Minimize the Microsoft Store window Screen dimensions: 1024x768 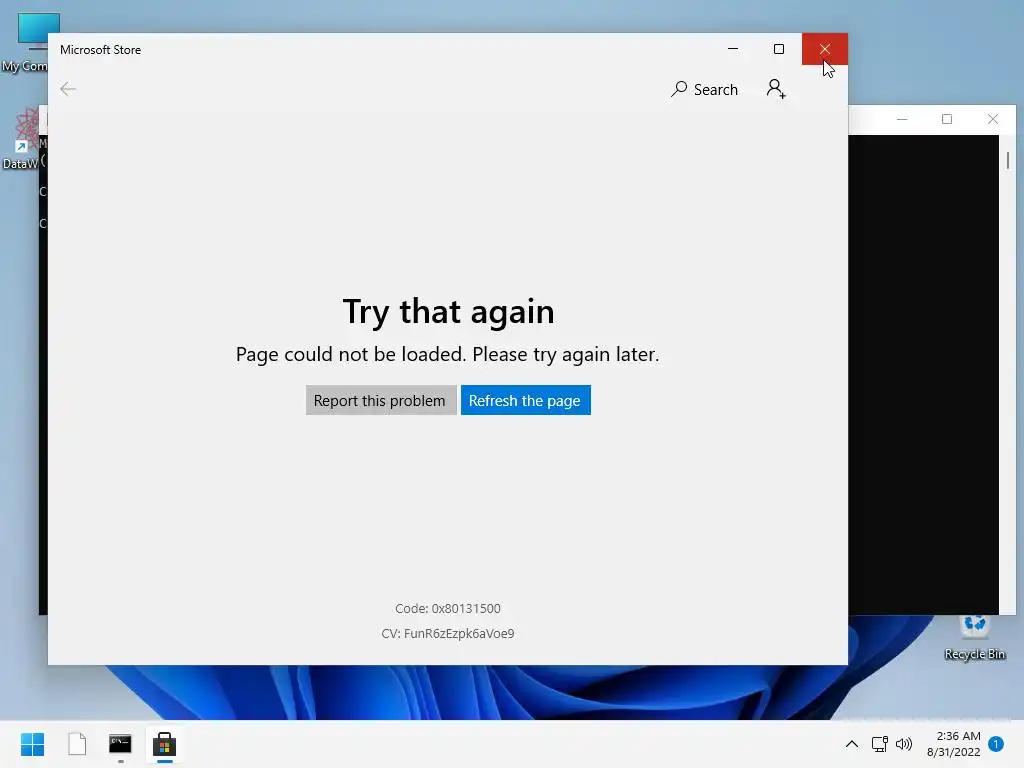point(733,49)
